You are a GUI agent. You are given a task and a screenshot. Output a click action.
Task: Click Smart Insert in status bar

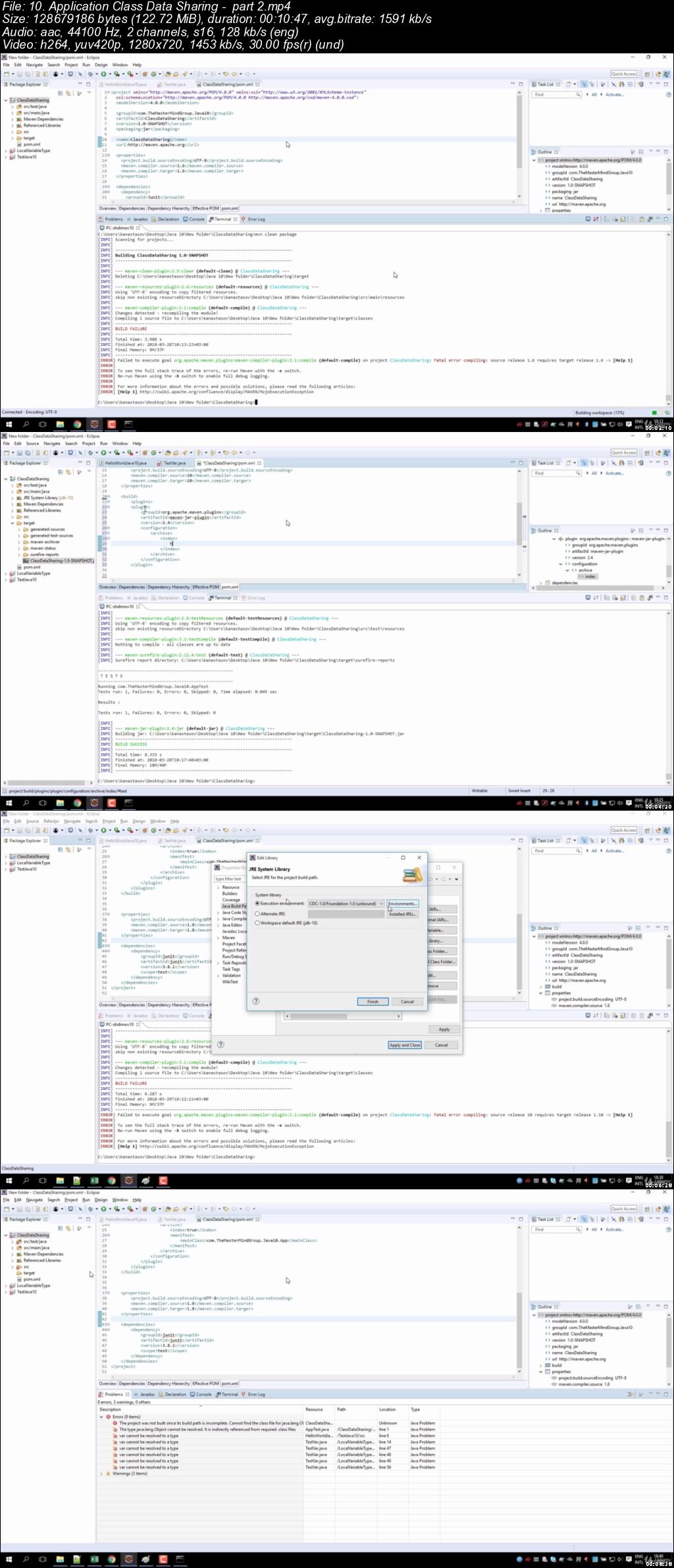point(519,790)
